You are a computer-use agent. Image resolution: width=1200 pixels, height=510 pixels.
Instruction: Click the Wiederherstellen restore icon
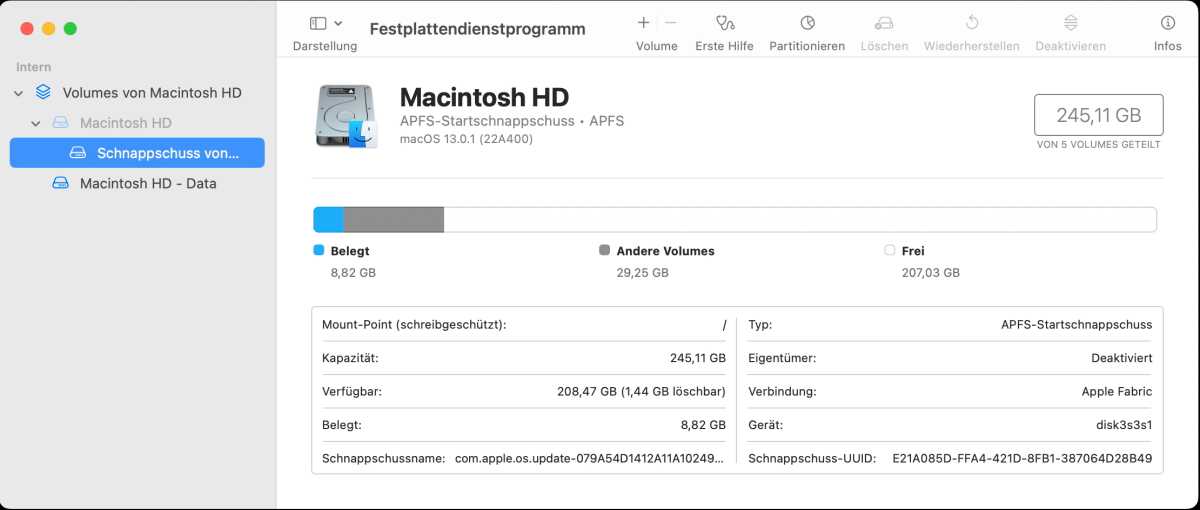[972, 22]
